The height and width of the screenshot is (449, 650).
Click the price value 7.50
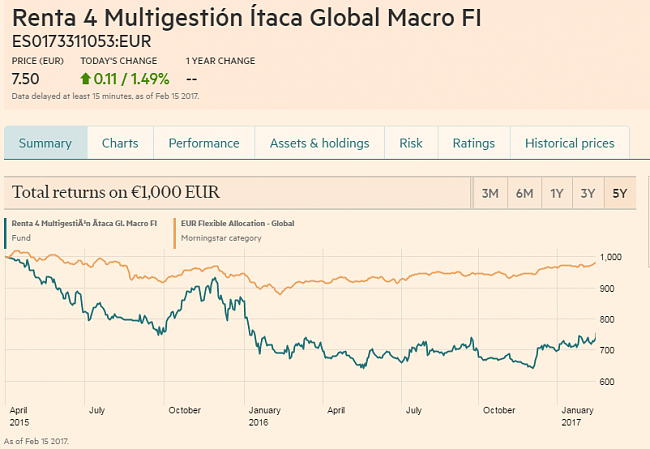25,79
